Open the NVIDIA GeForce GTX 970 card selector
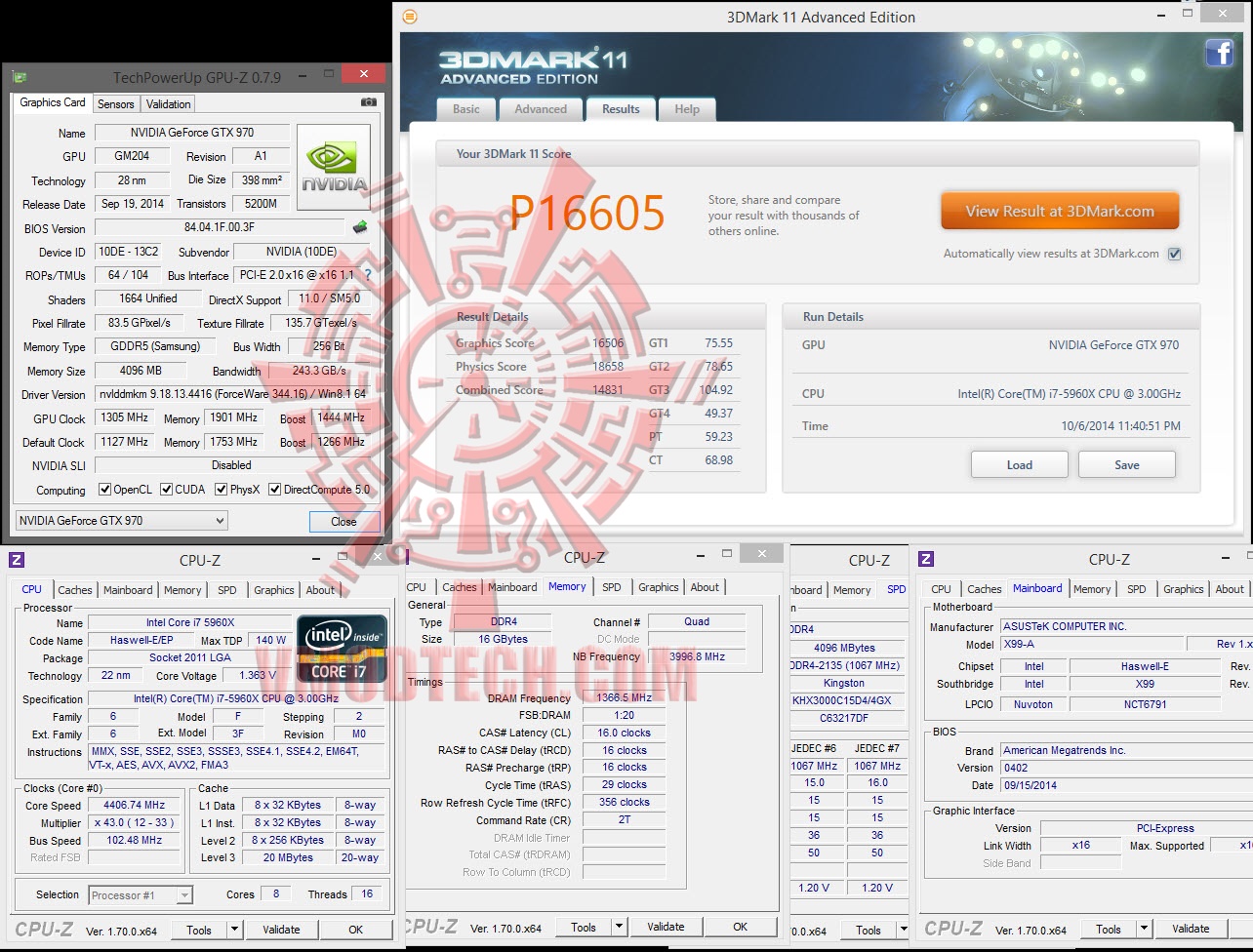This screenshot has height=952, width=1253. coord(122,521)
